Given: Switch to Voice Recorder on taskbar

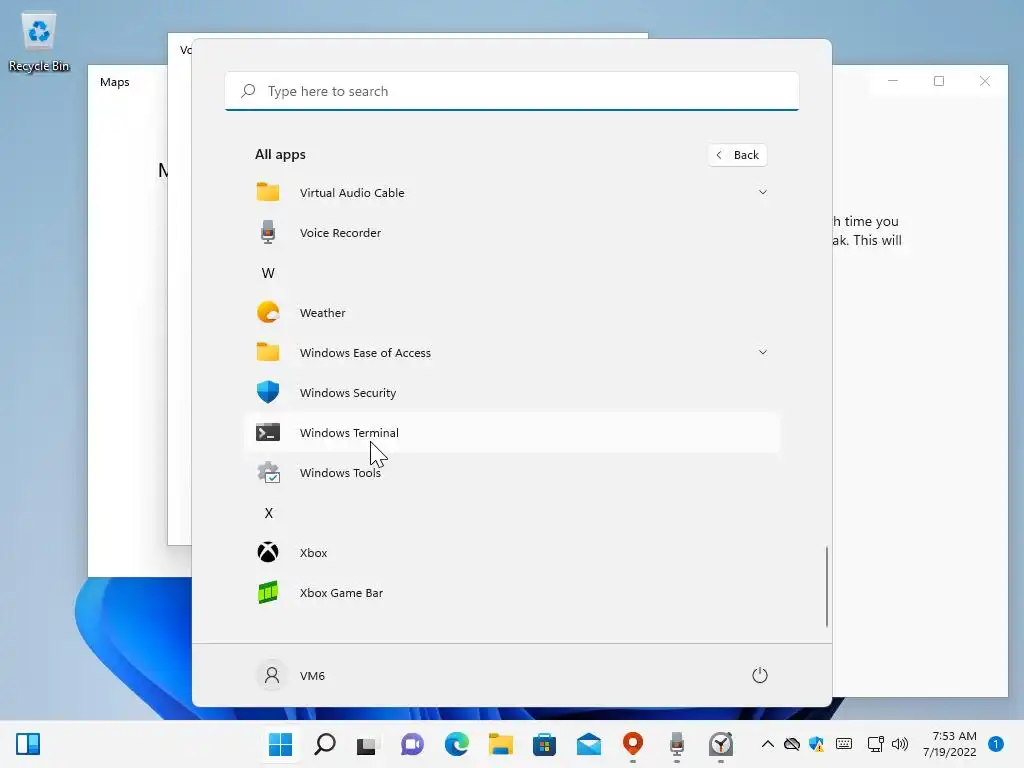Looking at the screenshot, I should (x=677, y=743).
